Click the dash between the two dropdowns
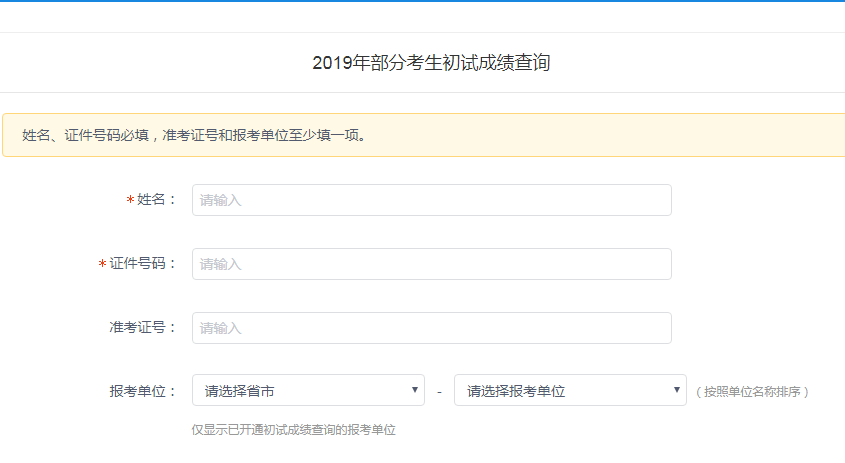This screenshot has width=845, height=463. click(x=439, y=392)
